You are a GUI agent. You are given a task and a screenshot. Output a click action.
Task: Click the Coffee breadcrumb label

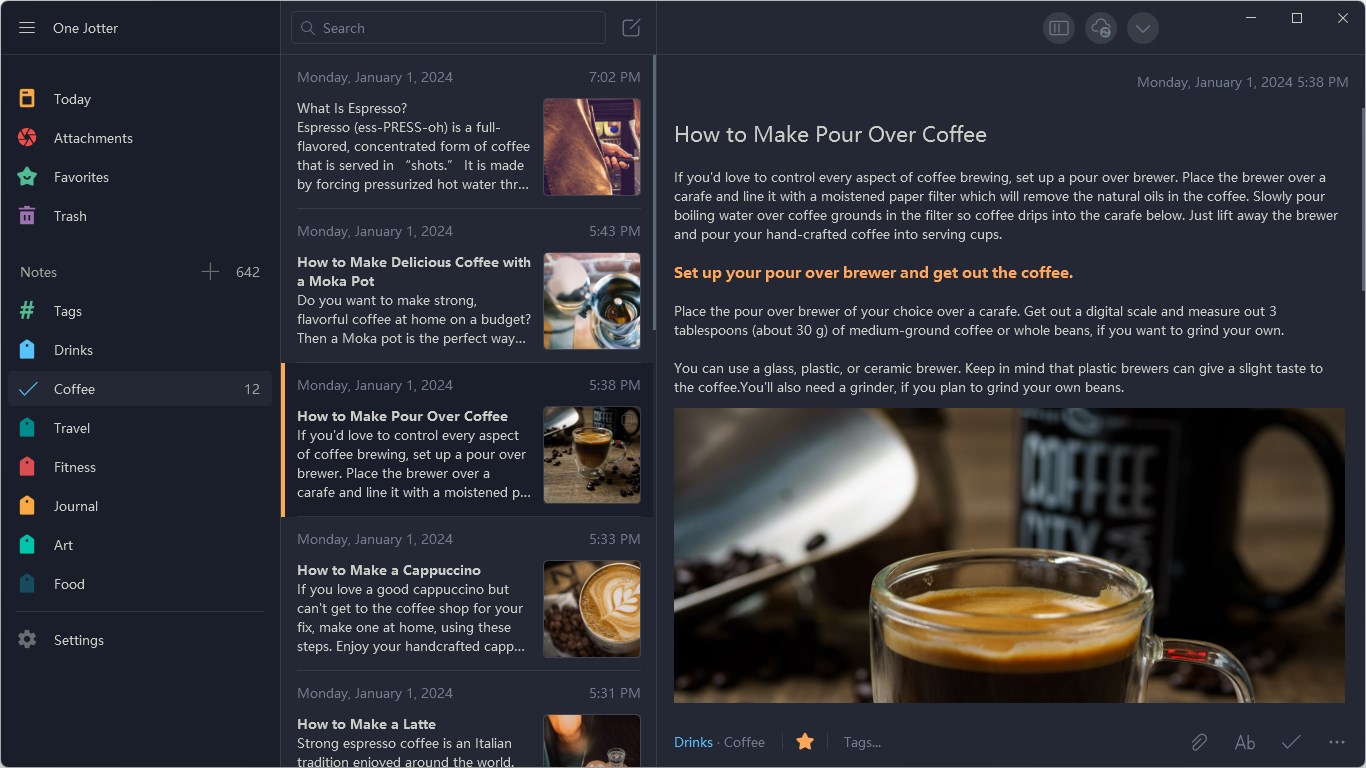click(x=744, y=742)
